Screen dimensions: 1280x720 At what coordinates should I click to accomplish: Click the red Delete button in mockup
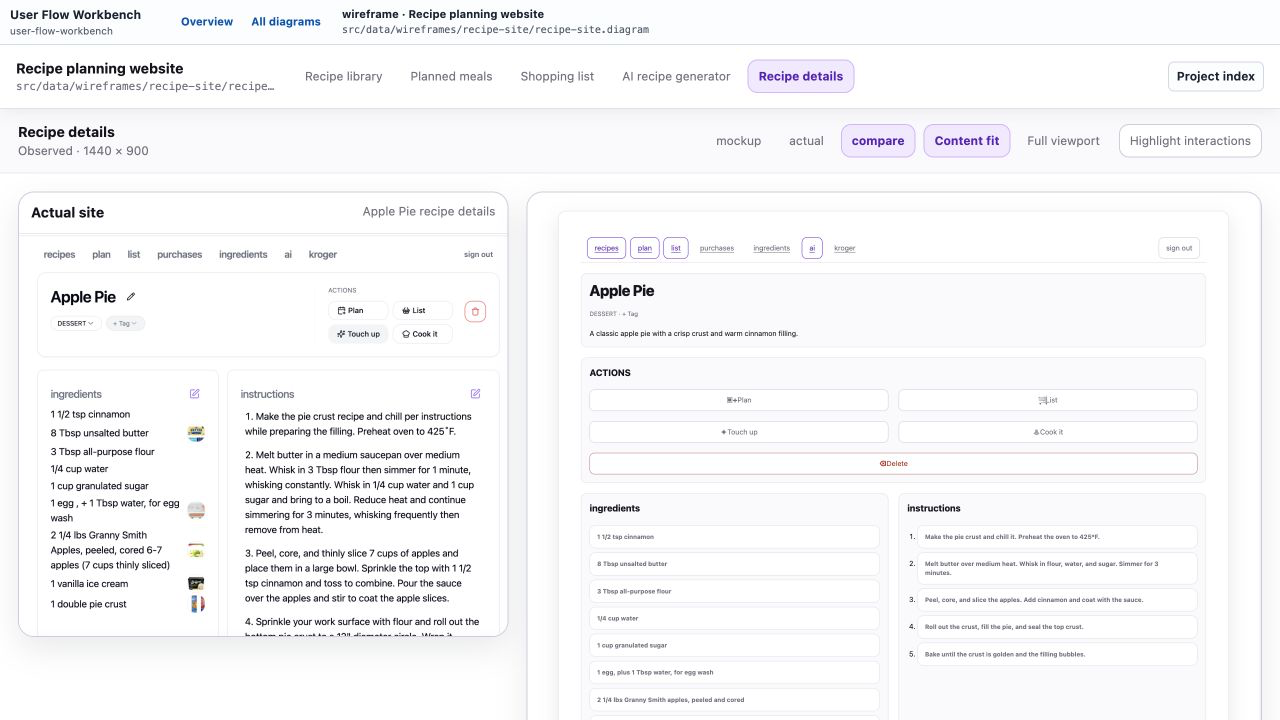pos(893,464)
